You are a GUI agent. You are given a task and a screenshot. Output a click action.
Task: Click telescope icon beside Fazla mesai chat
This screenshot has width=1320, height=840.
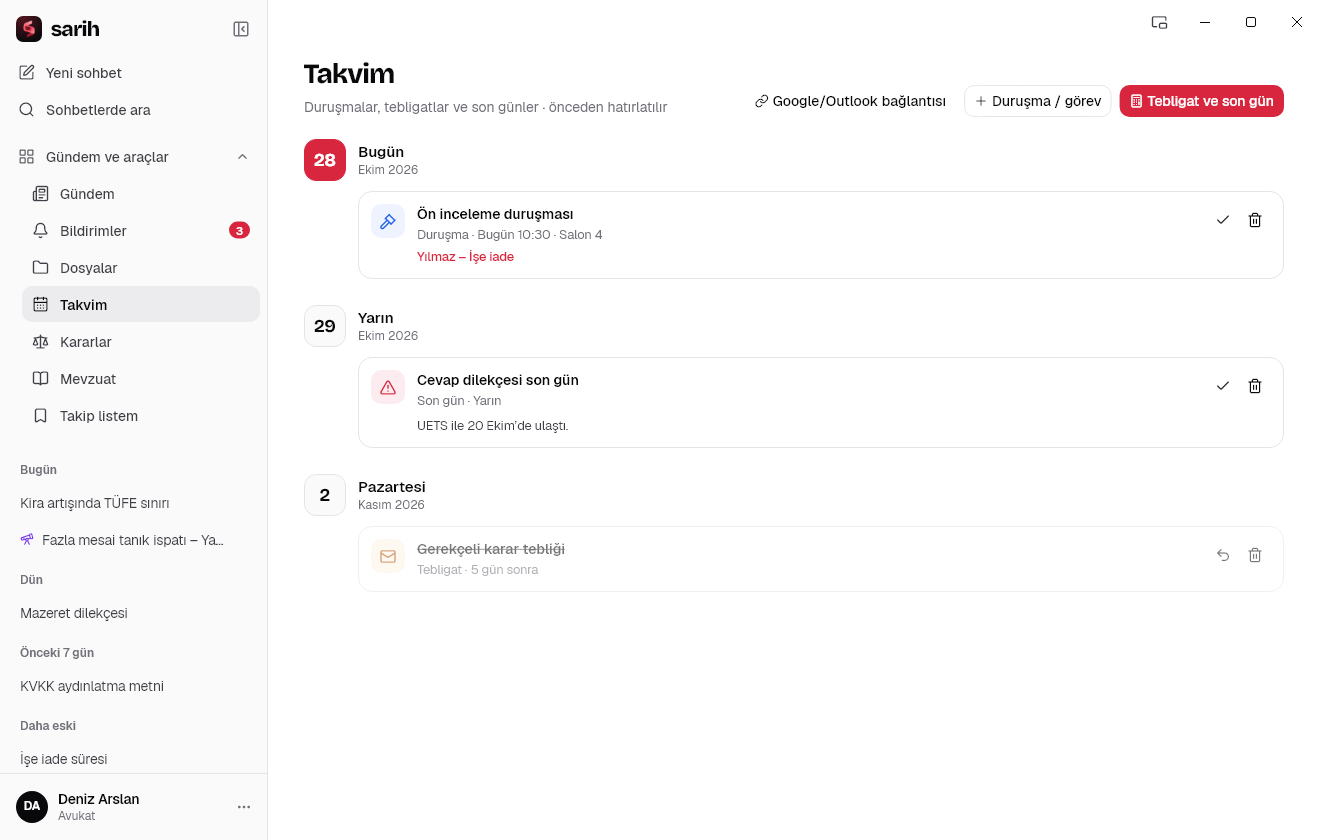27,540
